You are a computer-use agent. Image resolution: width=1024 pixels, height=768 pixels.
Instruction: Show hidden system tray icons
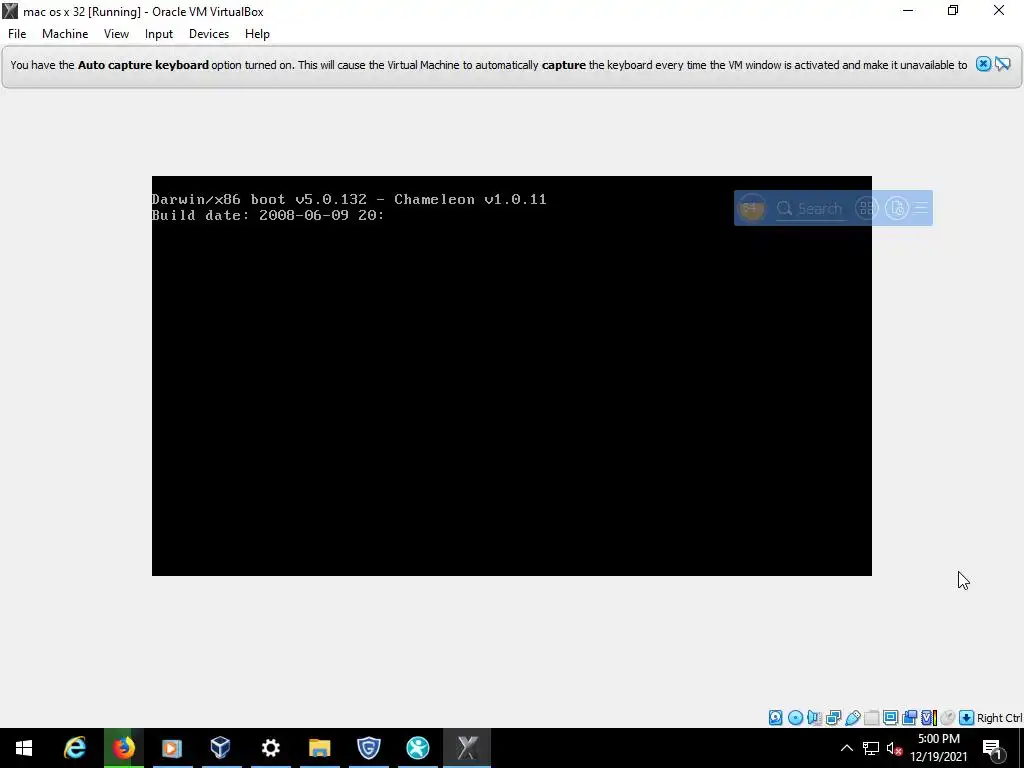[x=846, y=748]
